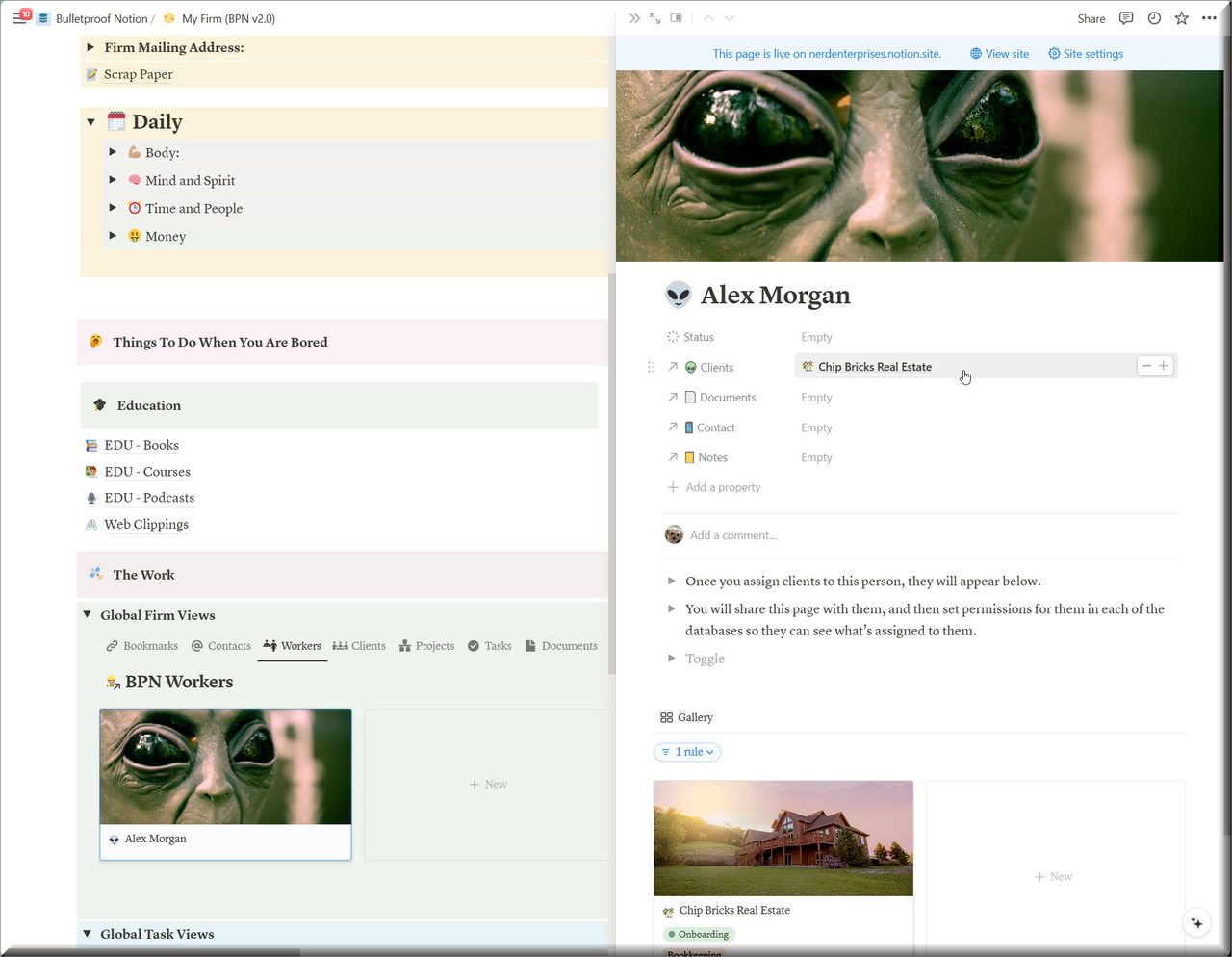Add the page to favorites with star
The image size is (1232, 957).
[1182, 18]
